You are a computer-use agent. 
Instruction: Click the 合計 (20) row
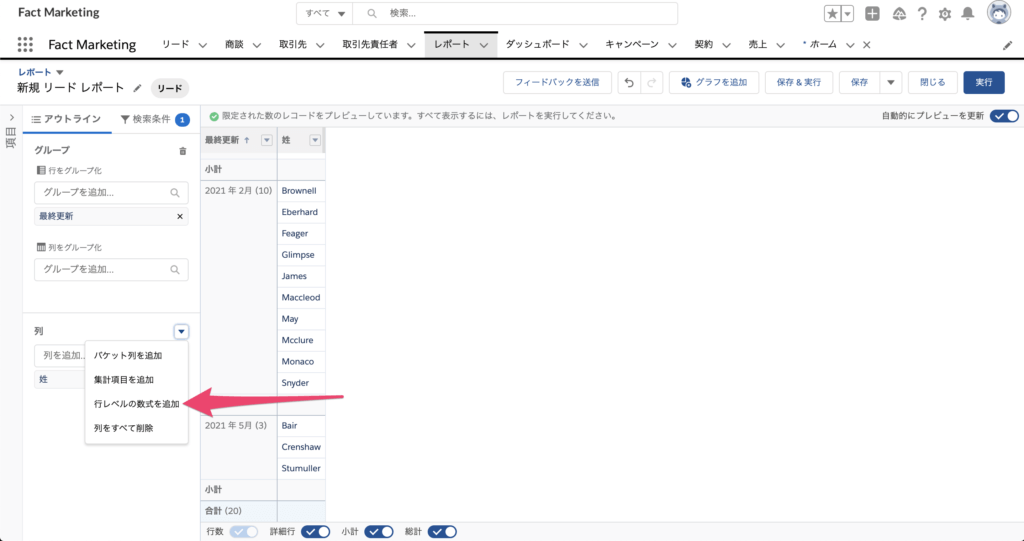pos(263,511)
